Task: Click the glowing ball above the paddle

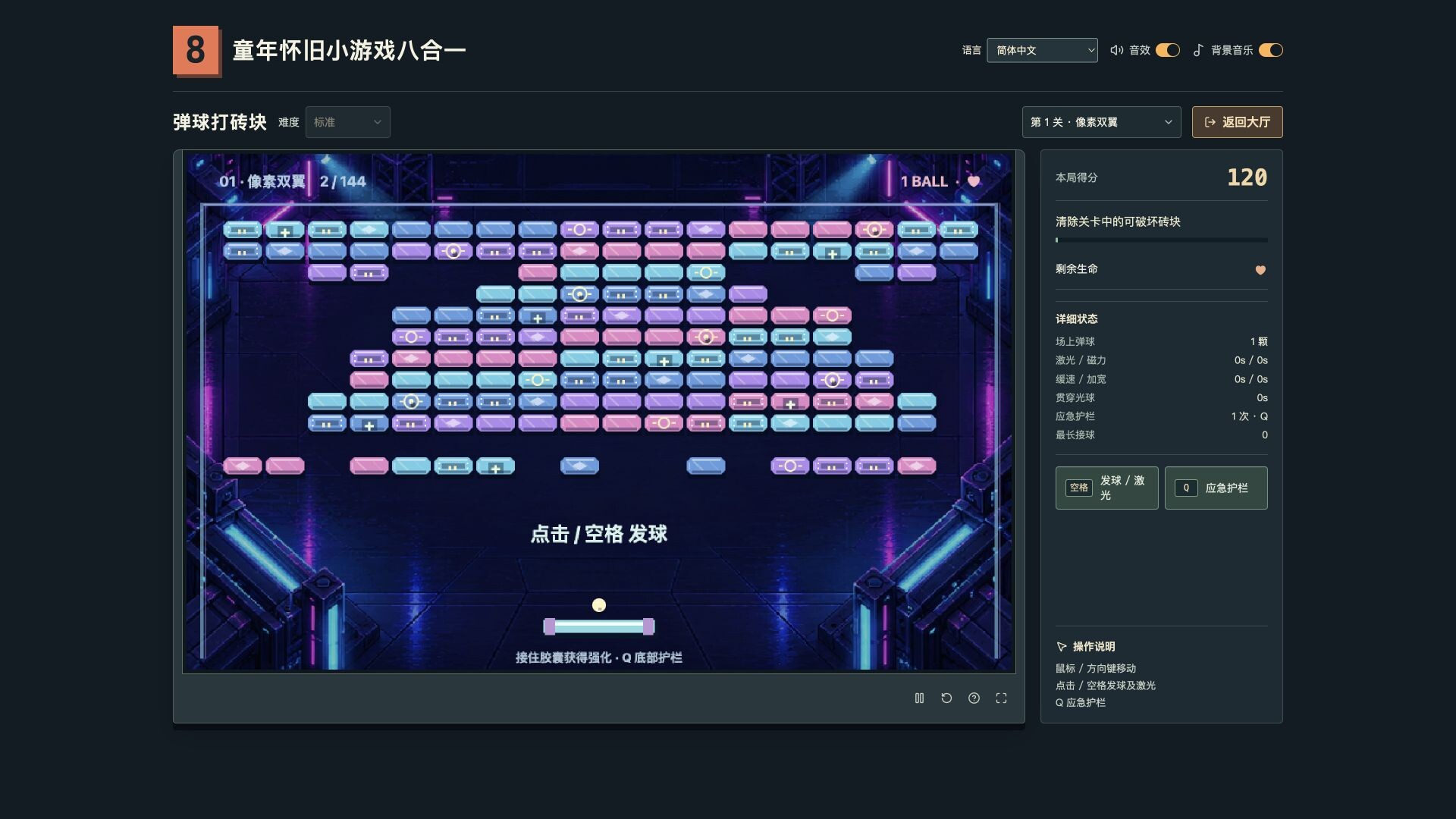Action: coord(599,605)
